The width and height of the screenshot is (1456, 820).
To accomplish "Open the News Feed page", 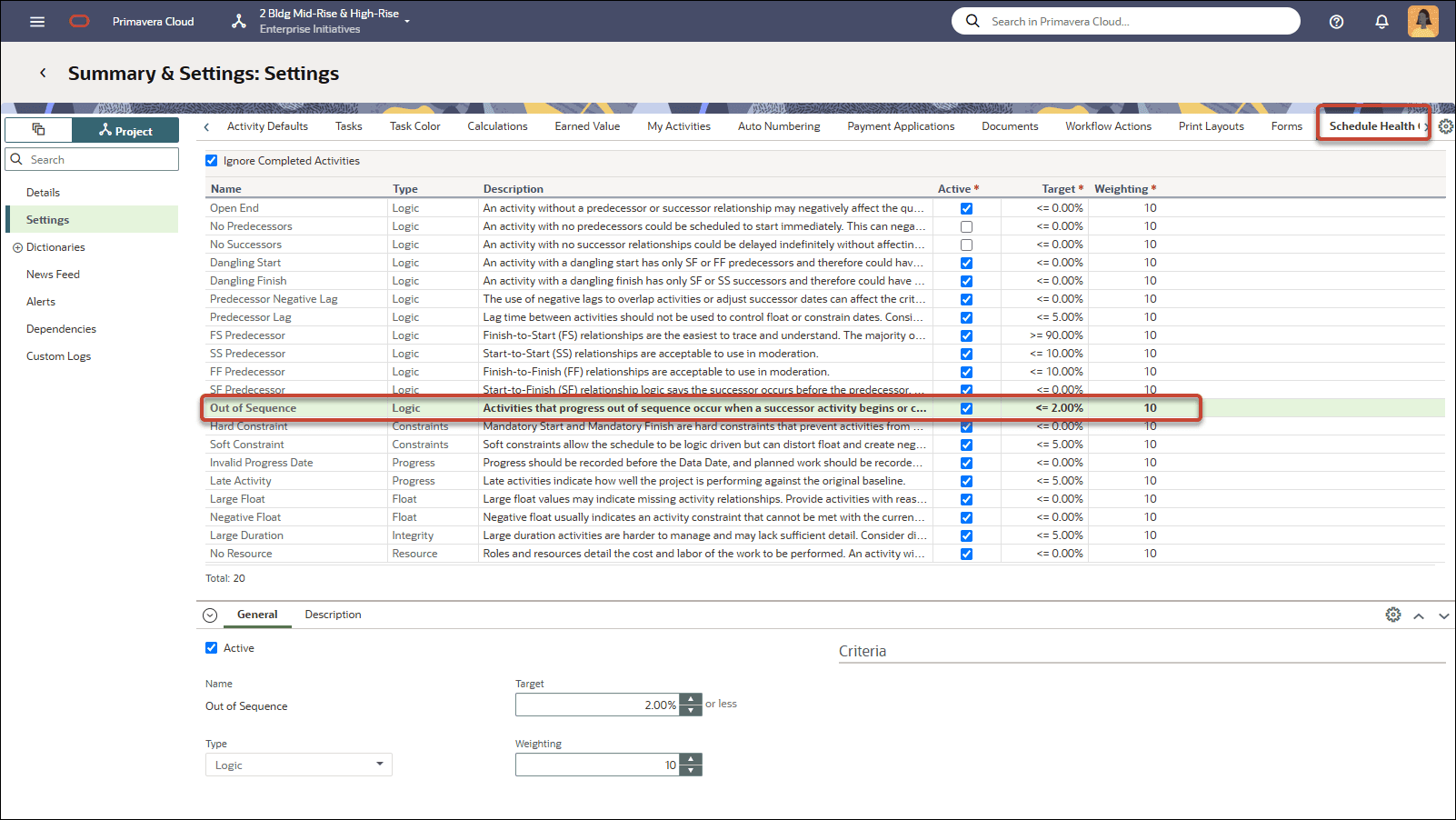I will 53,275.
